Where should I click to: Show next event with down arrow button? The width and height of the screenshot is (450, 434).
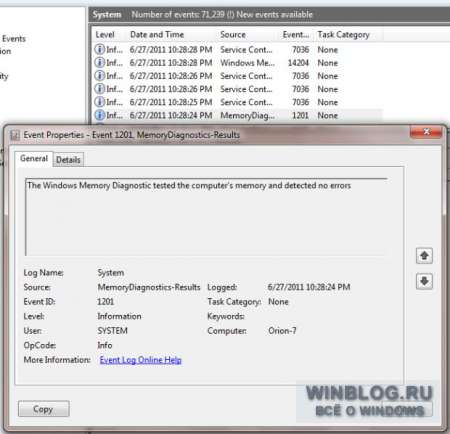424,281
